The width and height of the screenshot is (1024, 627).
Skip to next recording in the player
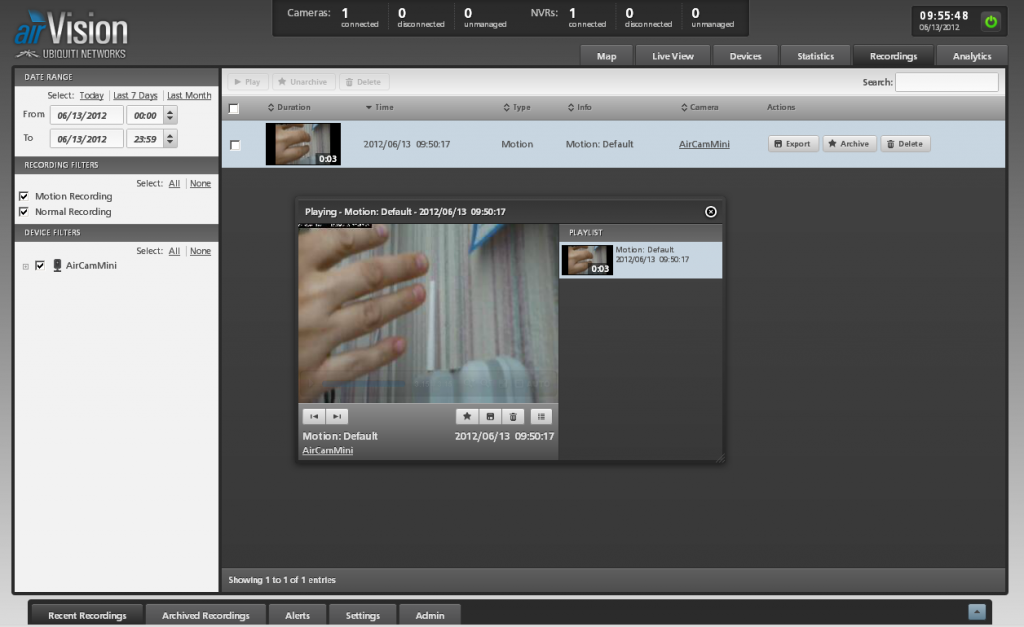coord(336,416)
